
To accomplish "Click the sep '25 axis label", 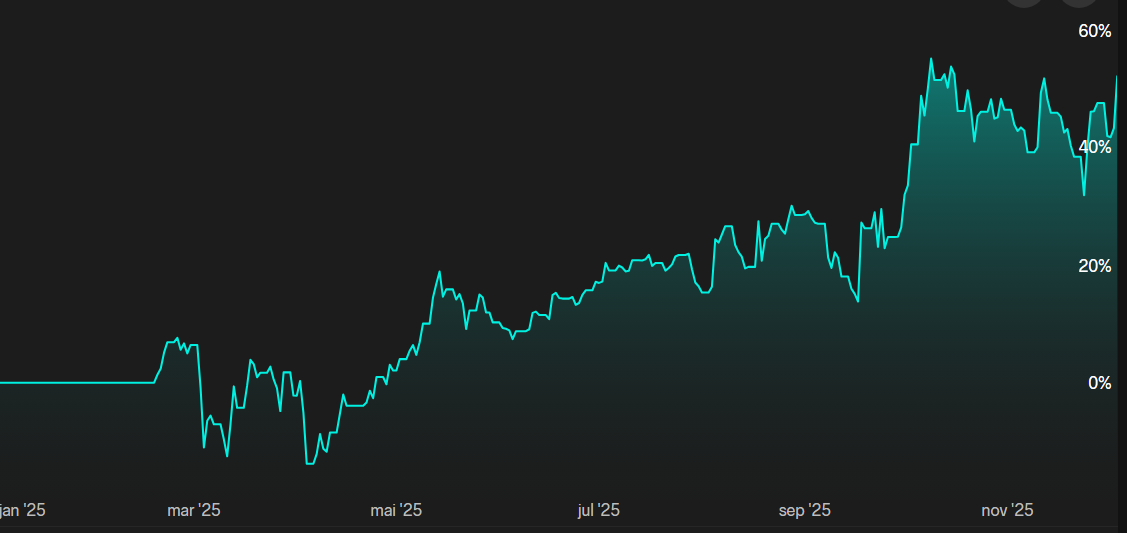I will click(x=805, y=510).
